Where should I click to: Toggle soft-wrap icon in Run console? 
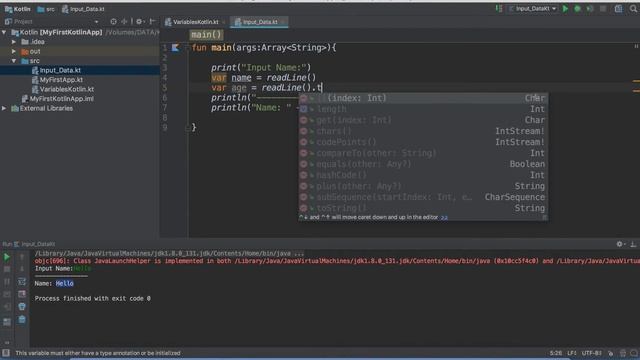(22, 282)
